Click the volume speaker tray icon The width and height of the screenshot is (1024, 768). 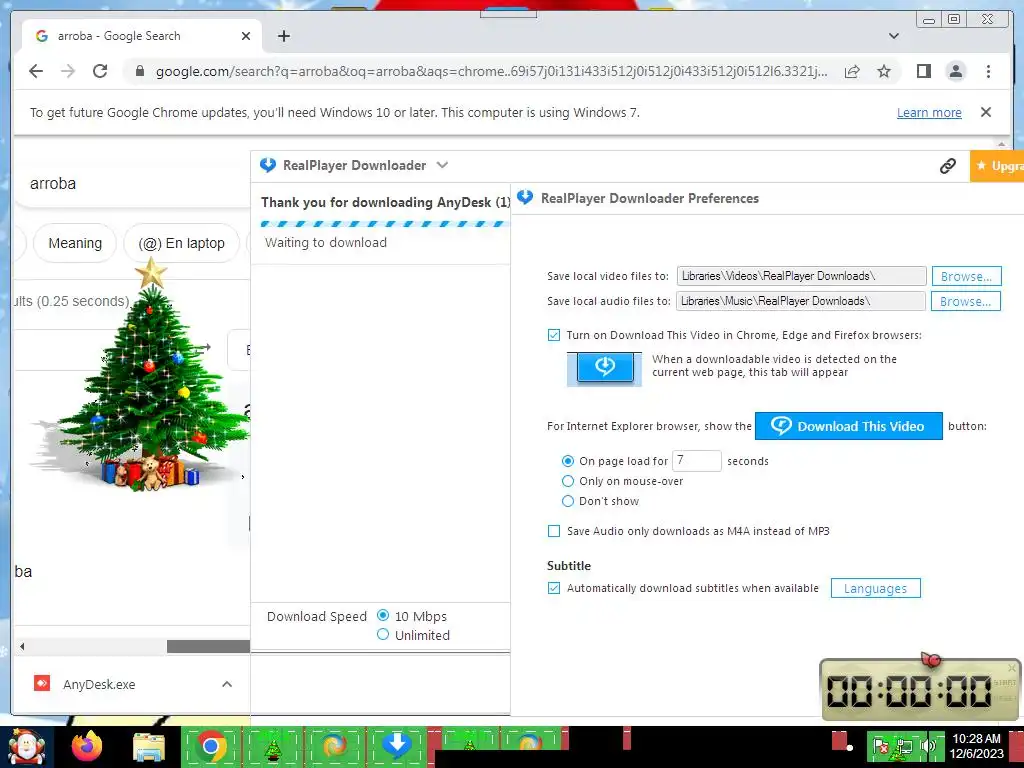927,745
